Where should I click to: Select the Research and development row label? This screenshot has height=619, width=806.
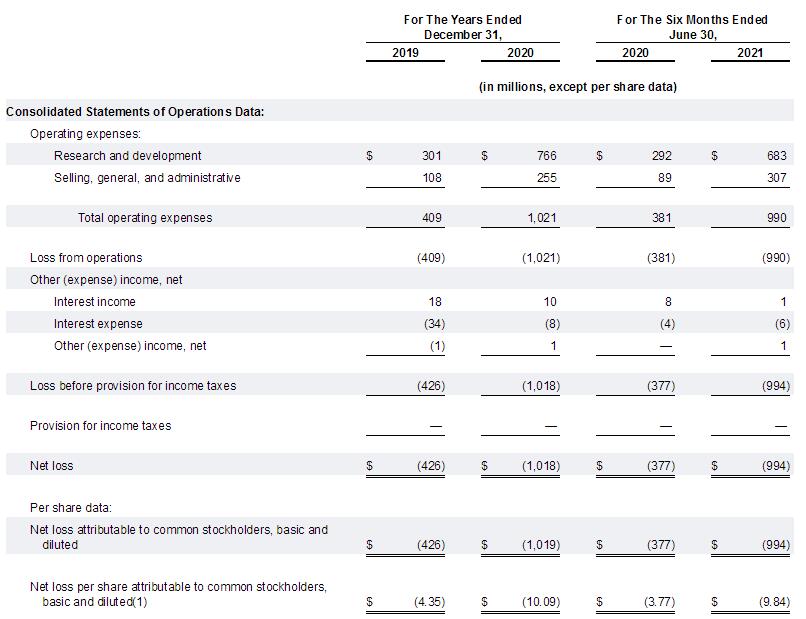pos(127,156)
